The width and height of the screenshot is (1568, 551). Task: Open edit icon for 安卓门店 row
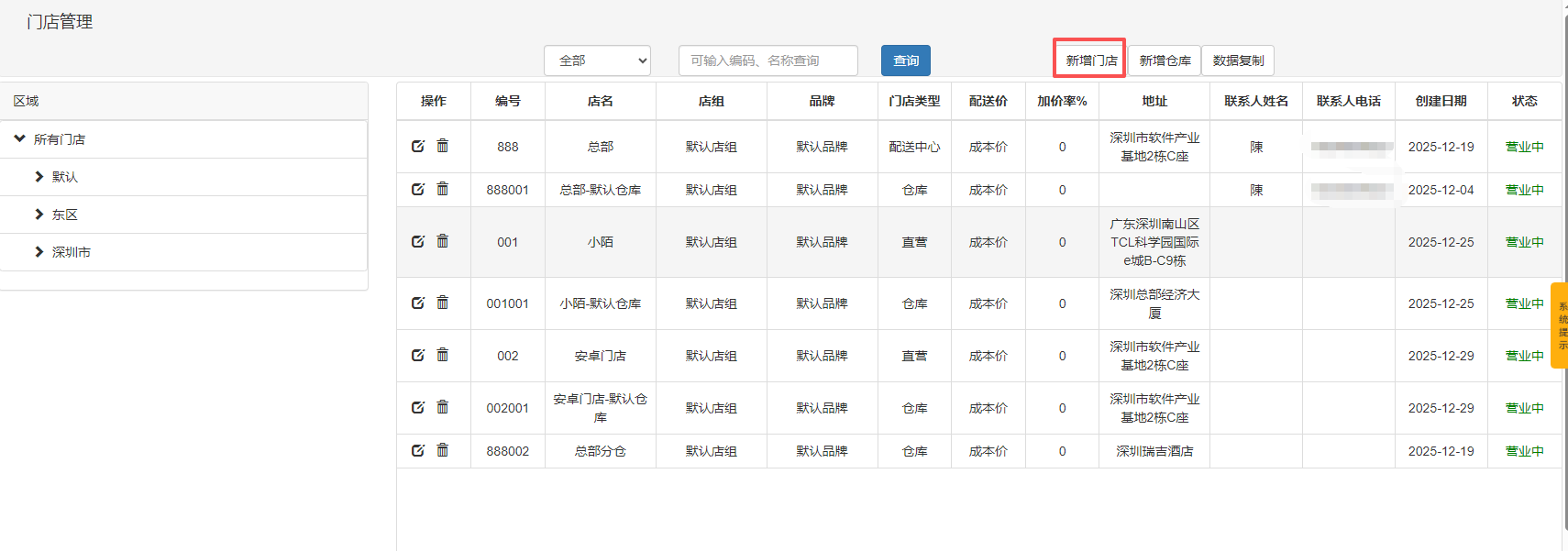[x=418, y=356]
